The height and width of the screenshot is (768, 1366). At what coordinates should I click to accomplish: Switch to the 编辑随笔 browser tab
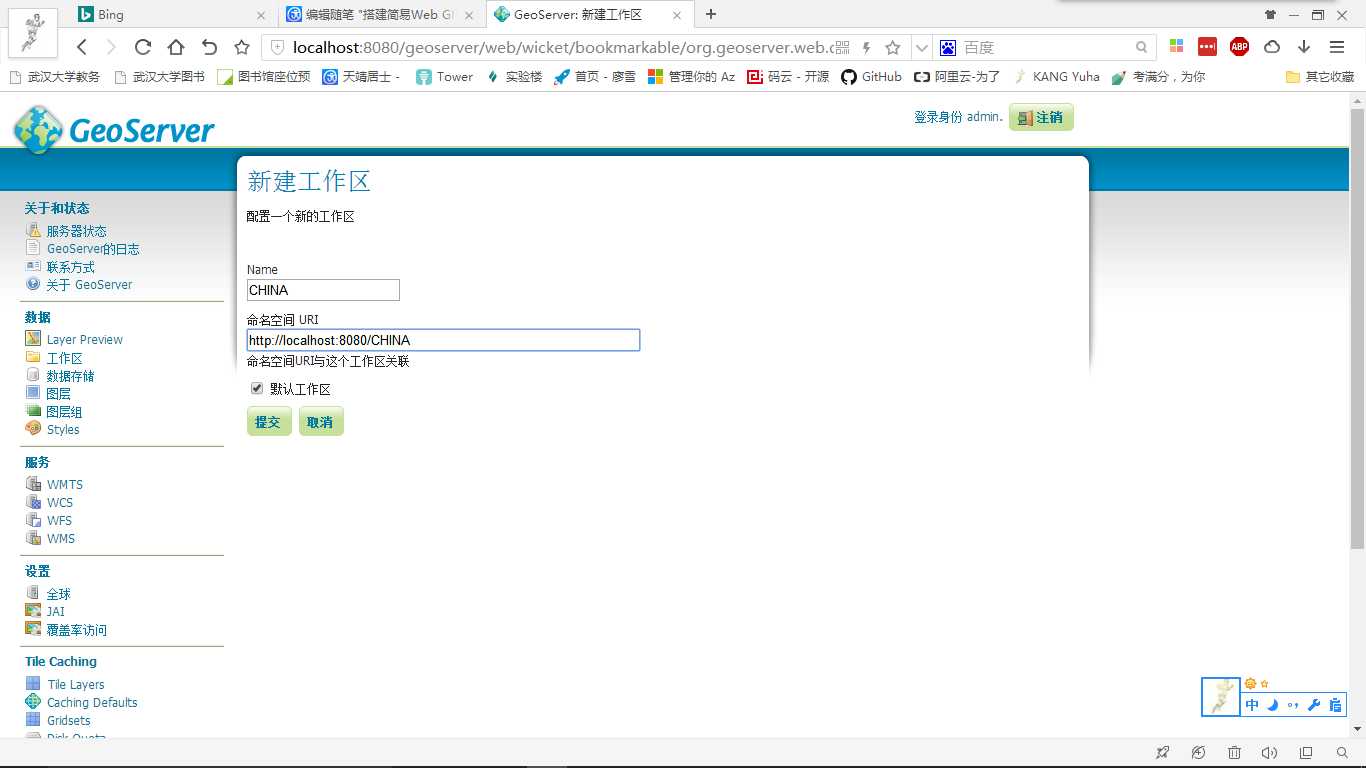381,15
